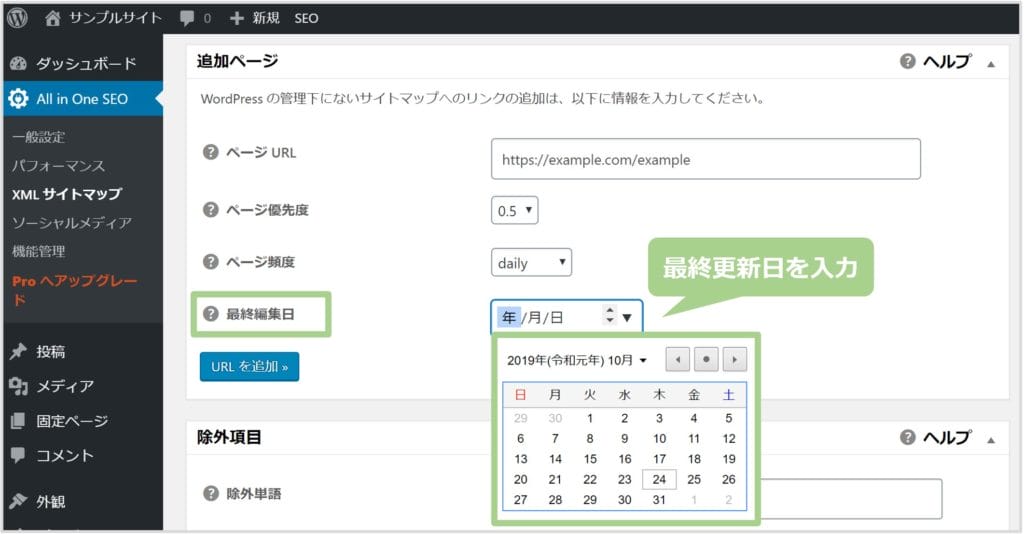Click help icon beside 除外項目 ヘルプ
The width and height of the screenshot is (1024, 534).
[908, 437]
